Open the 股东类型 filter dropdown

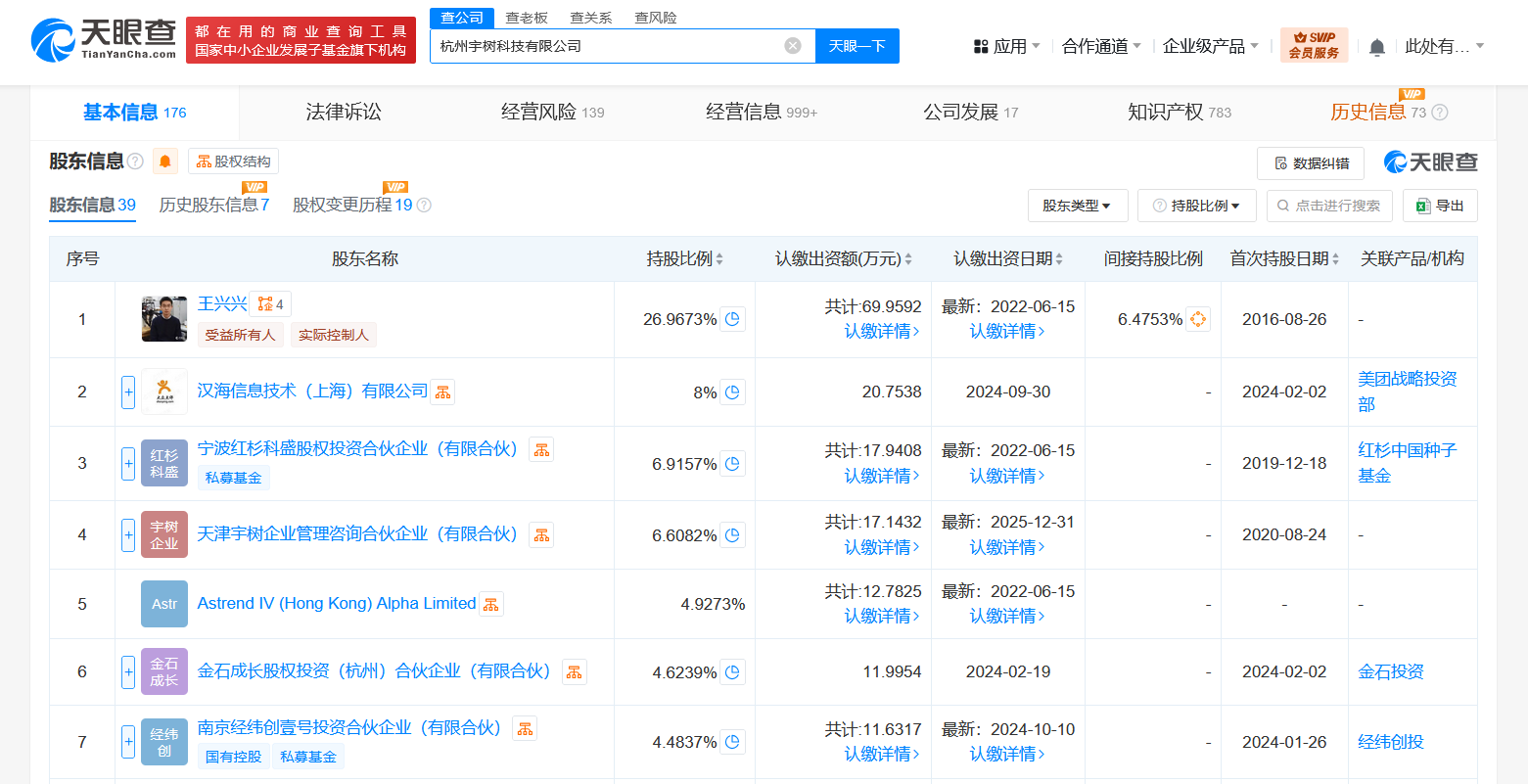[x=1077, y=206]
